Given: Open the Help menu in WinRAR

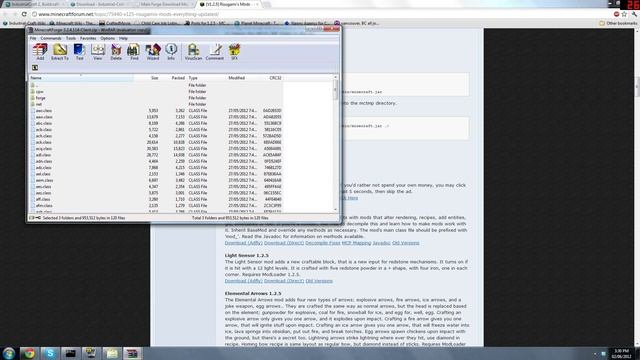Looking at the screenshot, I should point(123,38).
